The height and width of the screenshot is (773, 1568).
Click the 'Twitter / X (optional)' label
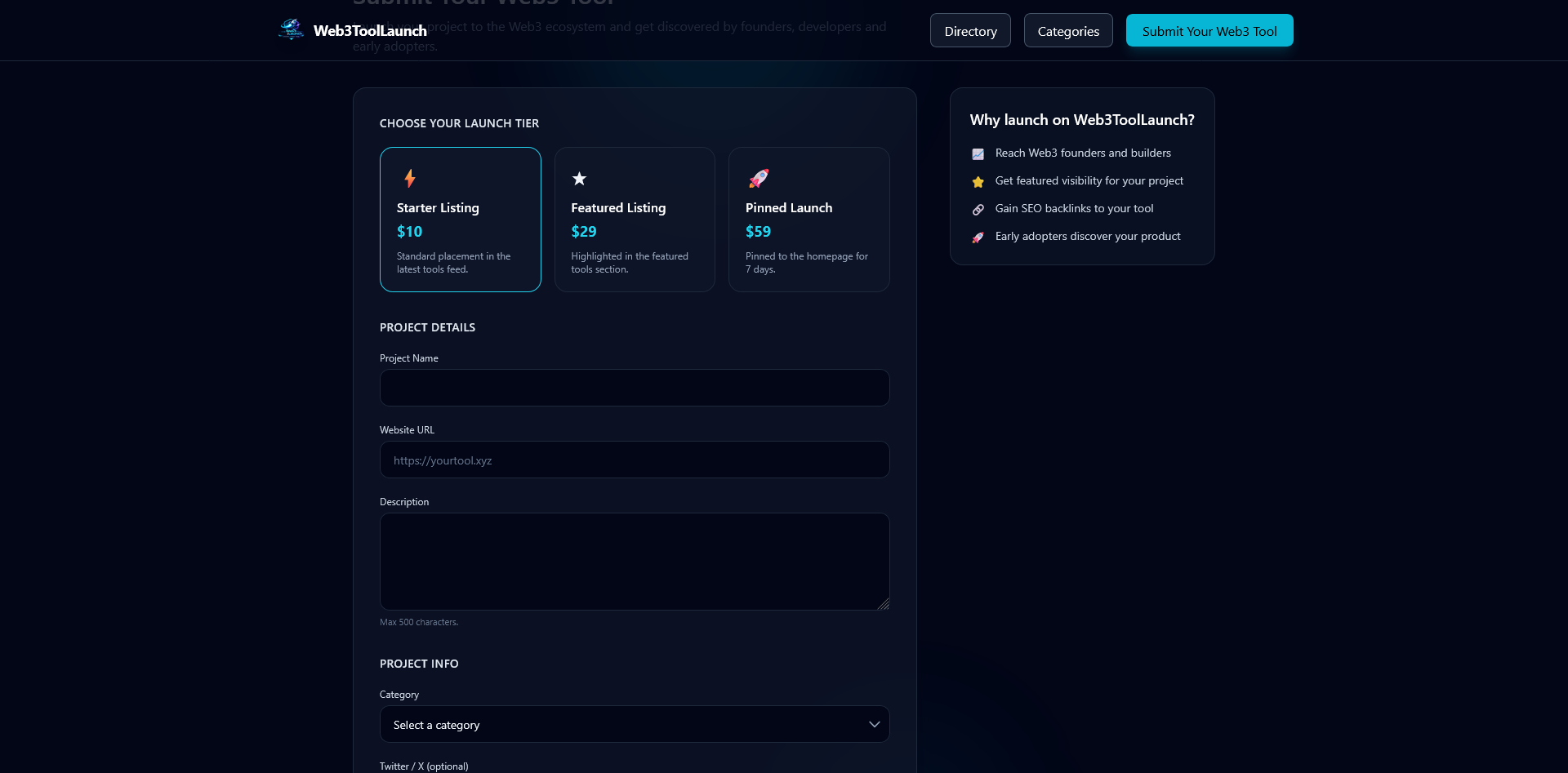coord(424,766)
